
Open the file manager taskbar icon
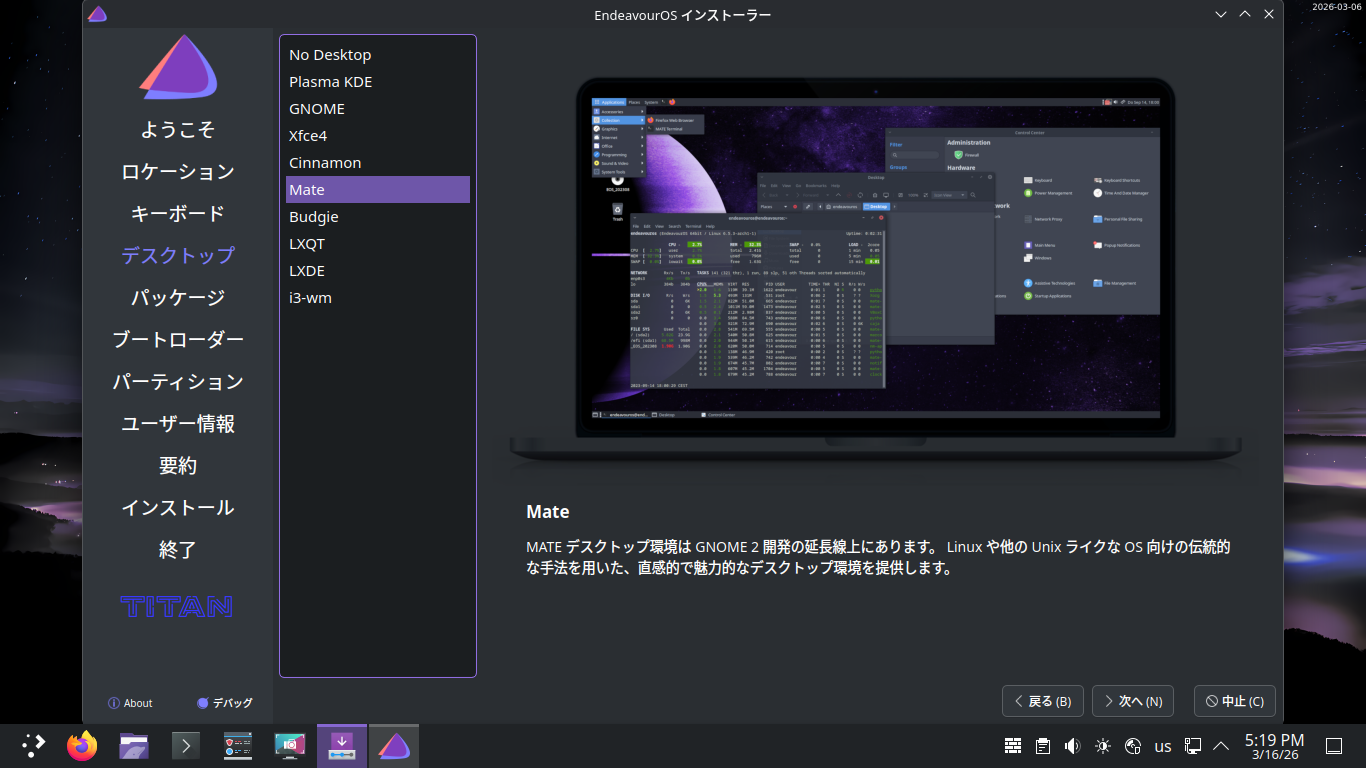(134, 746)
